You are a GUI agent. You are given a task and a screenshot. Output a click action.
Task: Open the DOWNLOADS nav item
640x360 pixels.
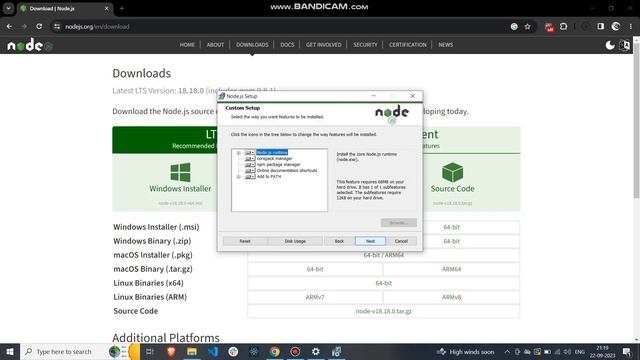(x=252, y=45)
